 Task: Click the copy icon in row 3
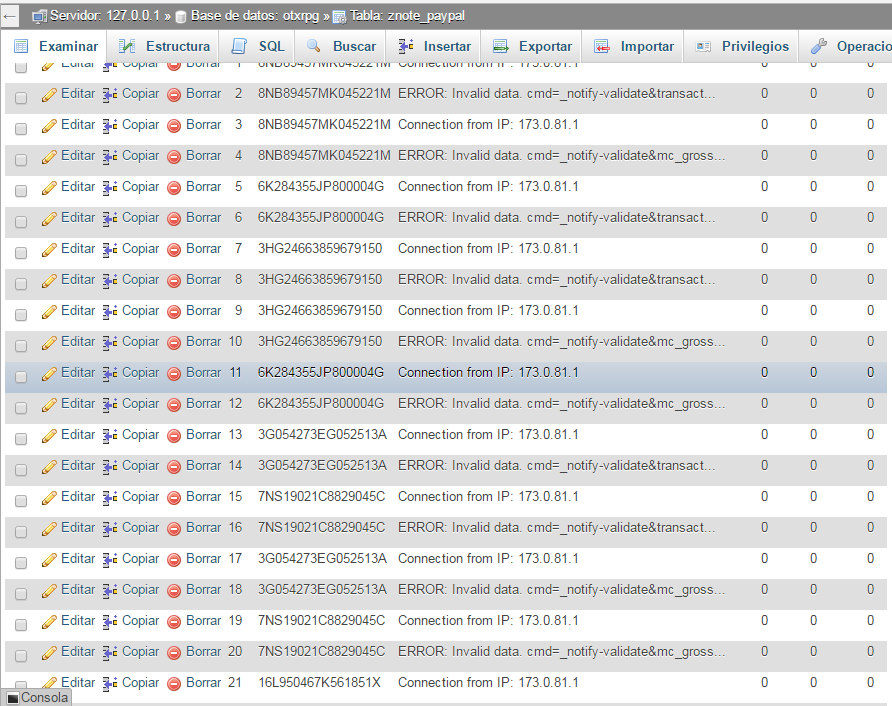[x=110, y=126]
